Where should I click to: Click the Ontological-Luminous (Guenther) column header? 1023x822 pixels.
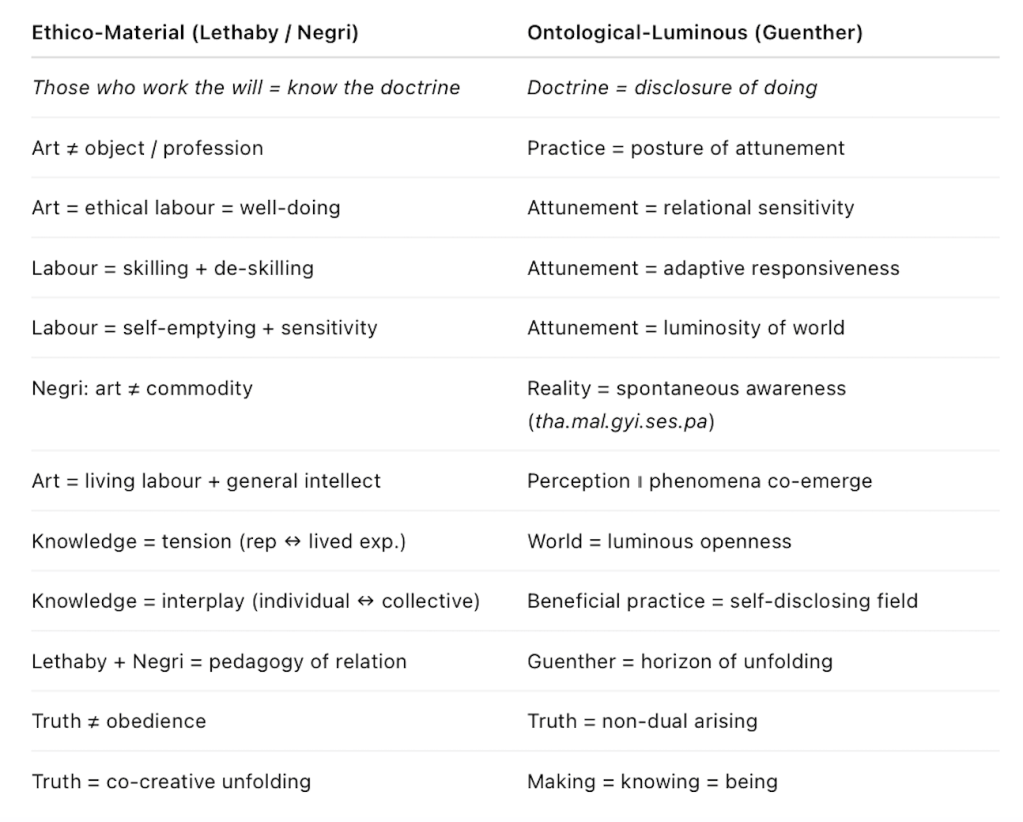[x=695, y=33]
